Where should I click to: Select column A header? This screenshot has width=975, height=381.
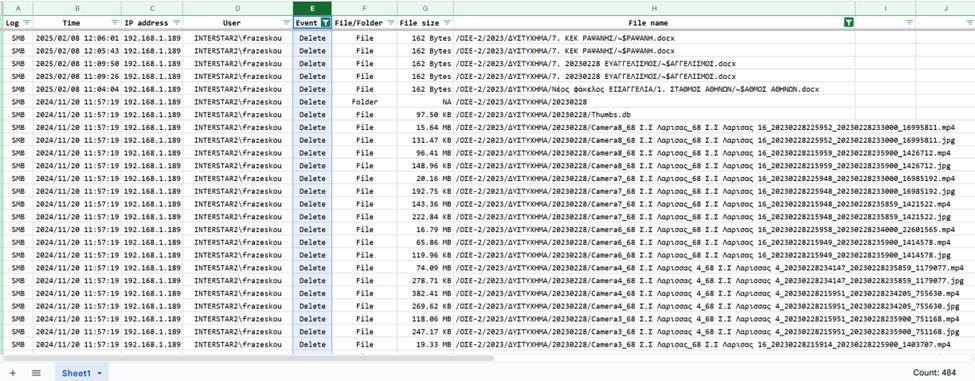(x=18, y=8)
